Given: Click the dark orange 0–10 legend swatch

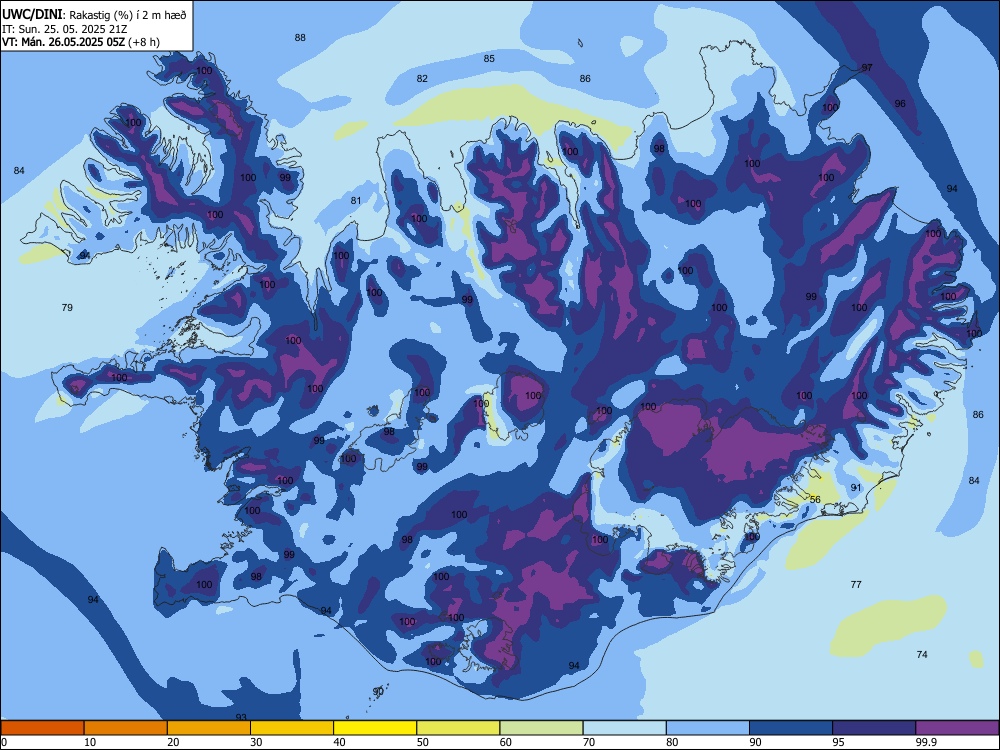Looking at the screenshot, I should 42,728.
